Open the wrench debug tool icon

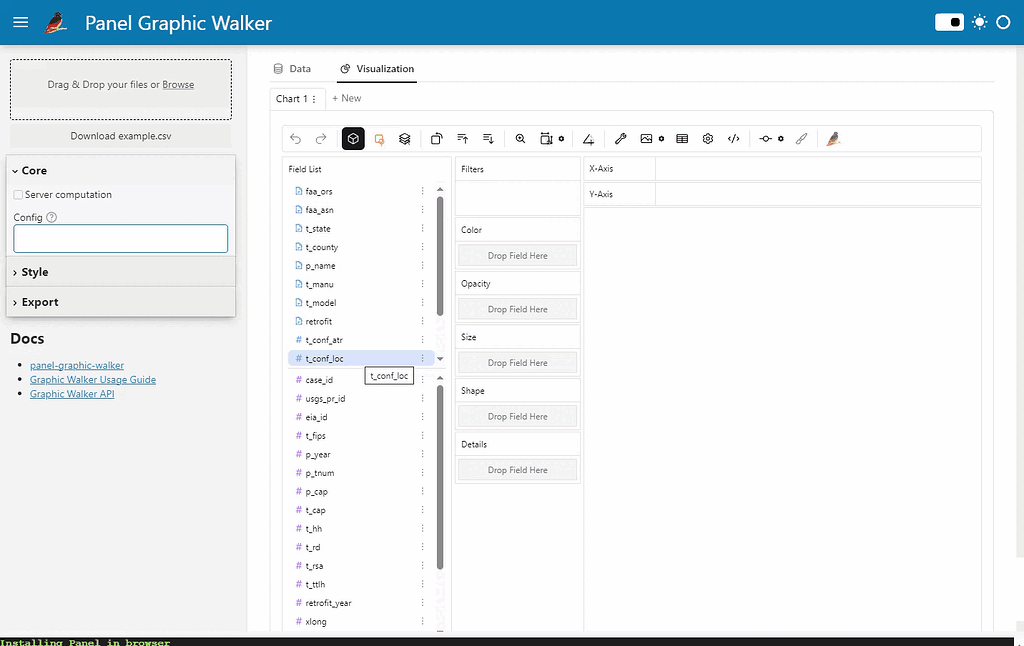pyautogui.click(x=620, y=139)
